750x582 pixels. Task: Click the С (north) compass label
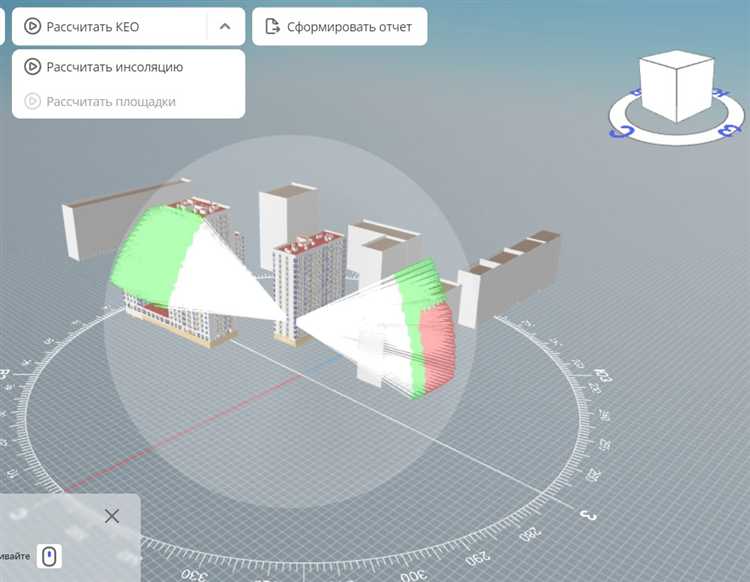coord(620,130)
